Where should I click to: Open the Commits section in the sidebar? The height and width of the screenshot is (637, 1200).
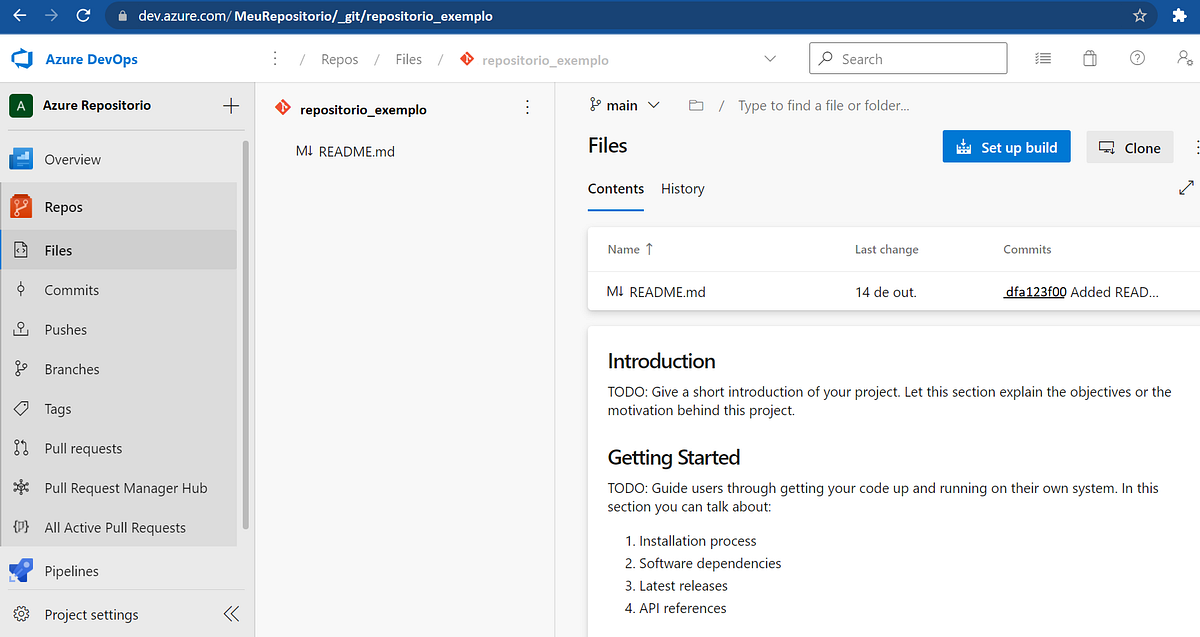click(75, 289)
